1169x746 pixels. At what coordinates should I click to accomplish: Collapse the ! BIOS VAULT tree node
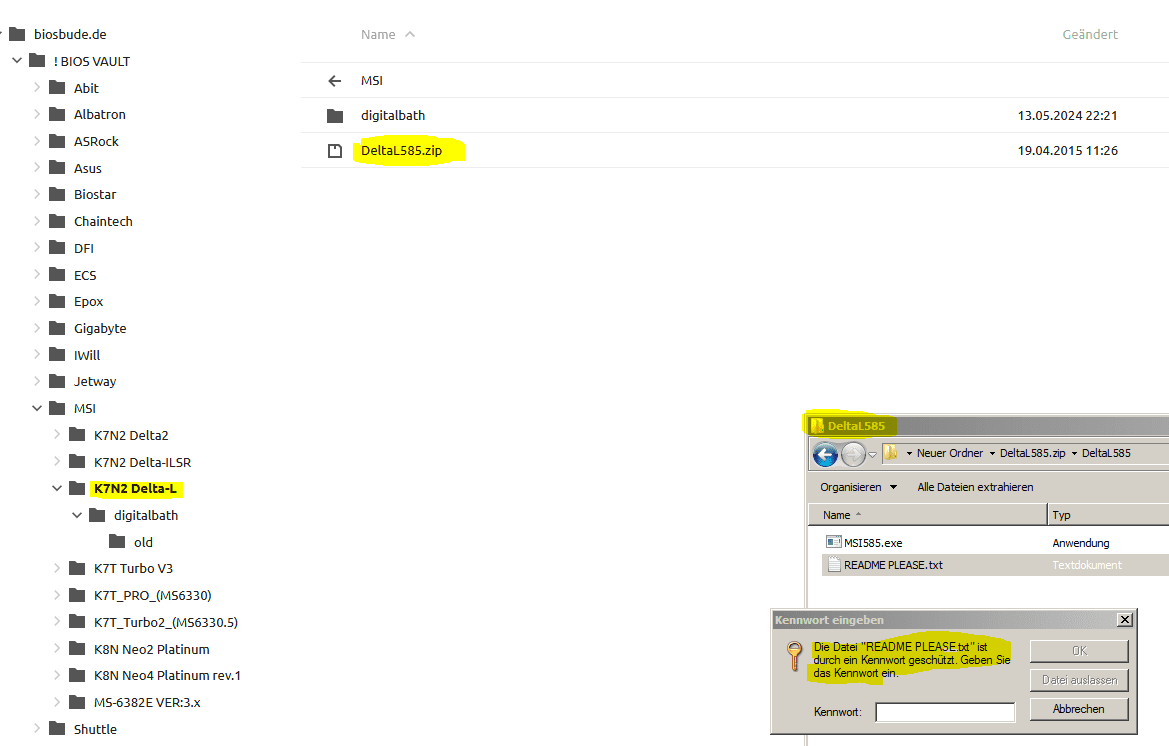(17, 60)
